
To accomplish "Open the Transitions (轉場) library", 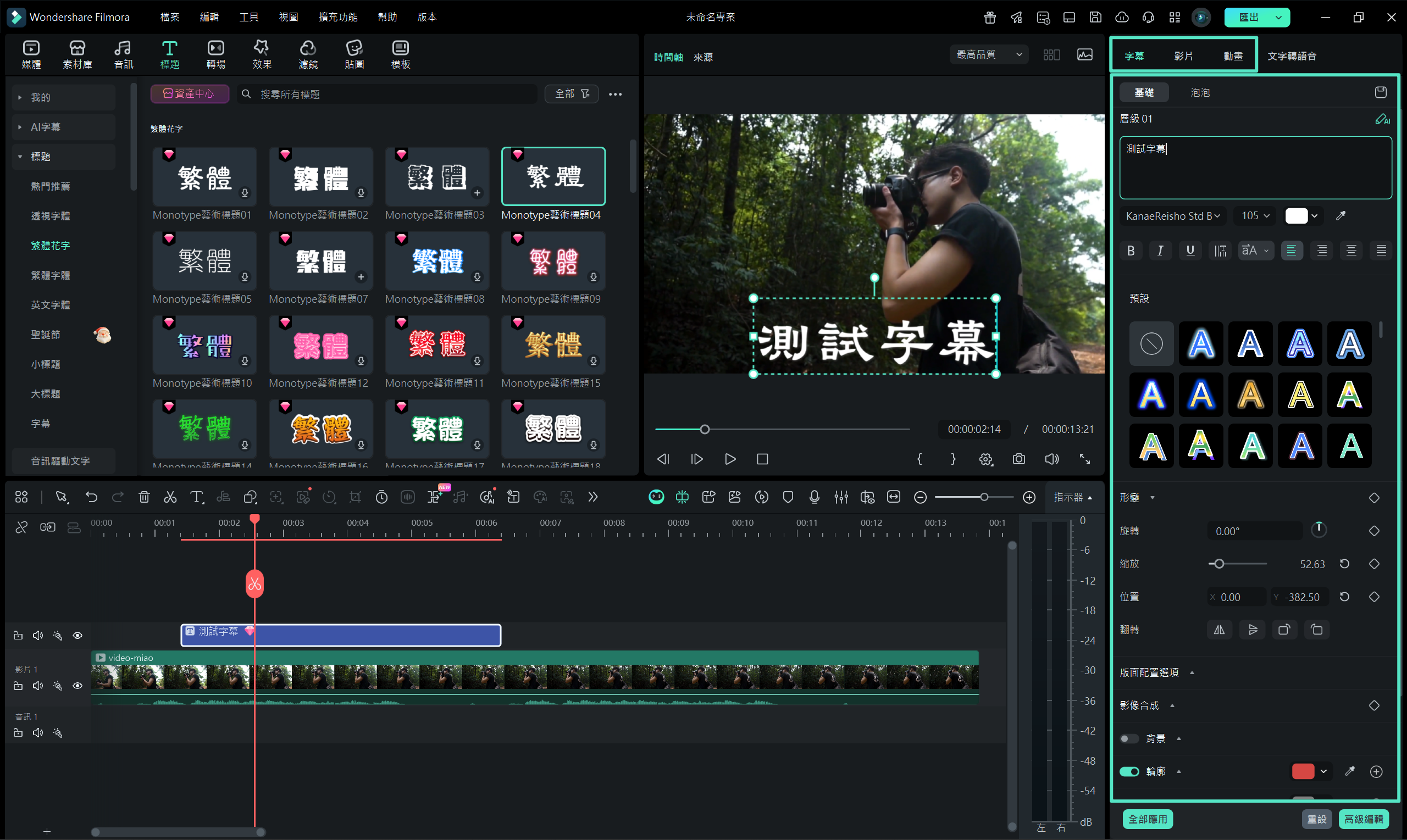I will (x=215, y=54).
